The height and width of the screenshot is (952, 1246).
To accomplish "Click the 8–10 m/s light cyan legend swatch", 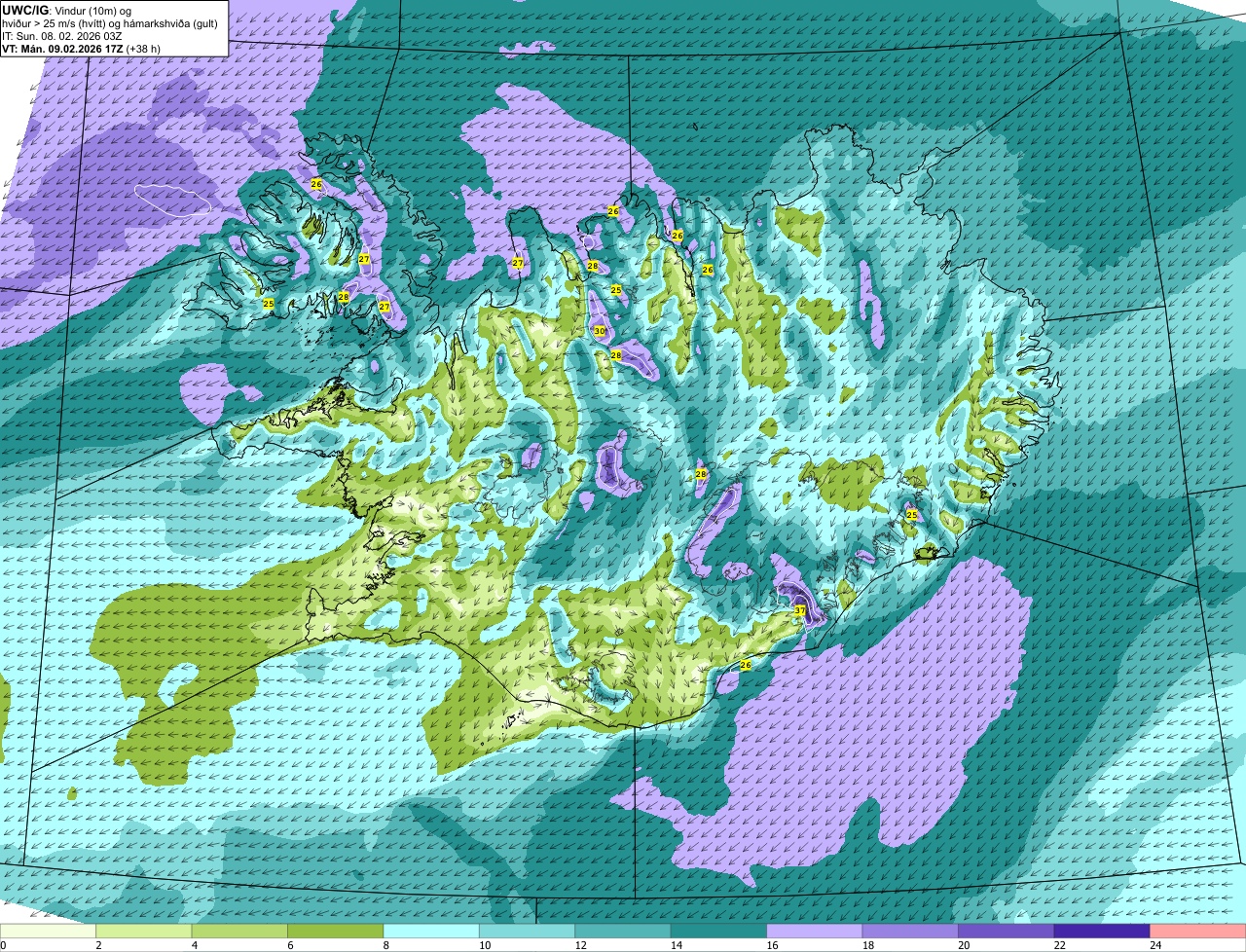I will click(x=431, y=931).
